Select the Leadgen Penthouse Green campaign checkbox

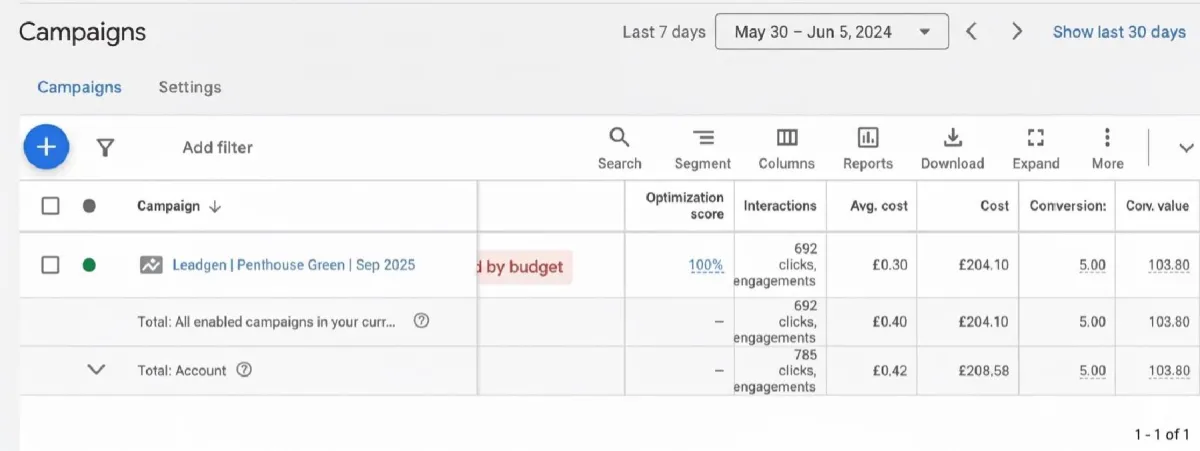(51, 265)
